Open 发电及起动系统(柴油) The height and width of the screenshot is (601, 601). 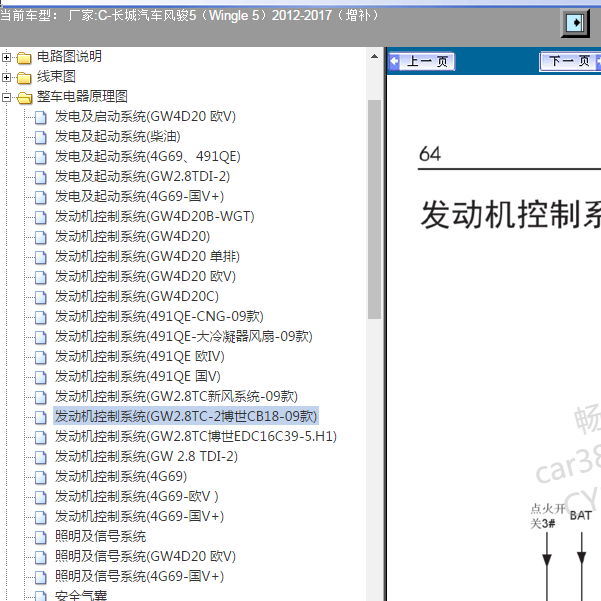118,136
